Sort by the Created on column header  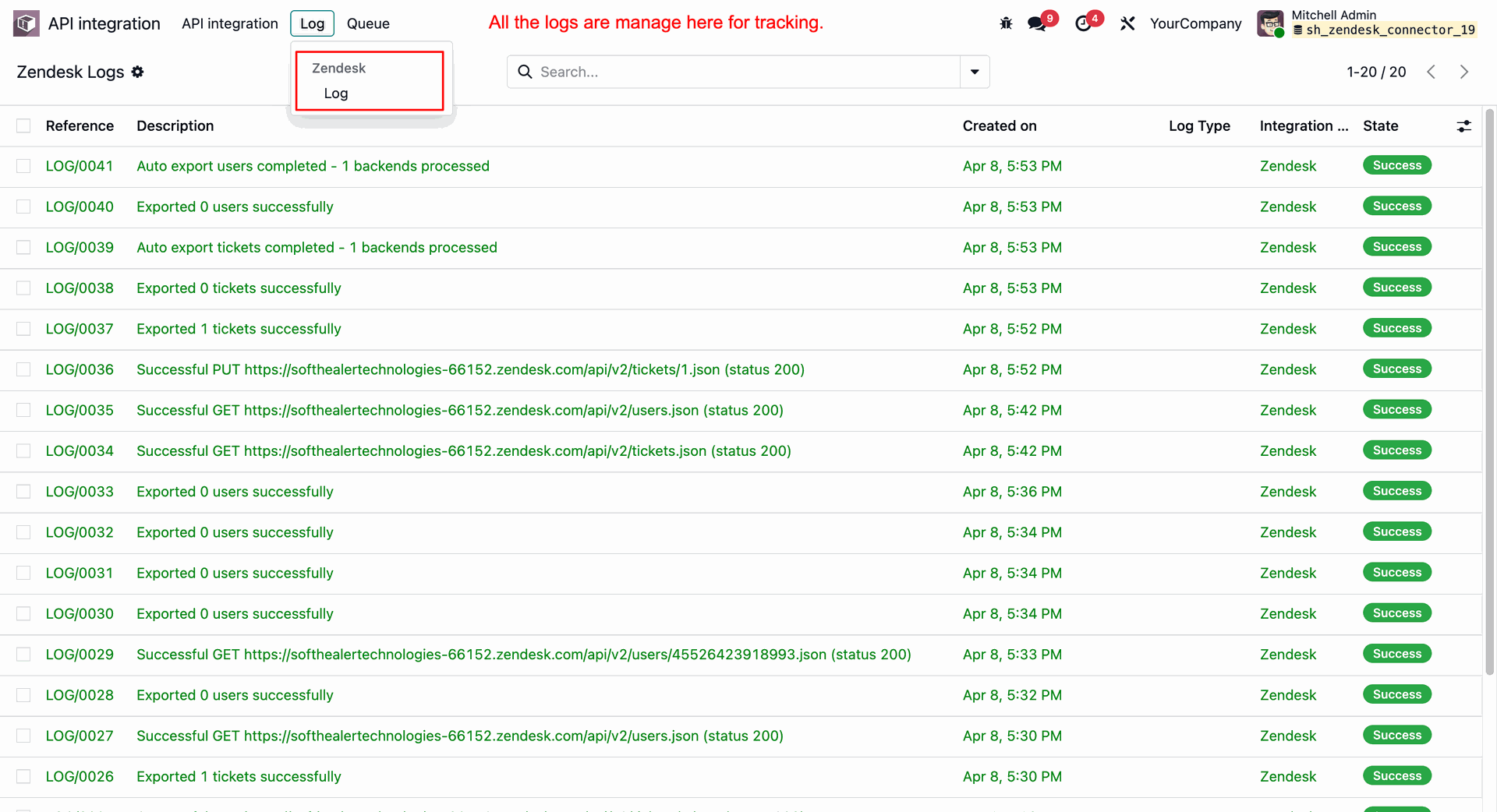coord(1000,126)
